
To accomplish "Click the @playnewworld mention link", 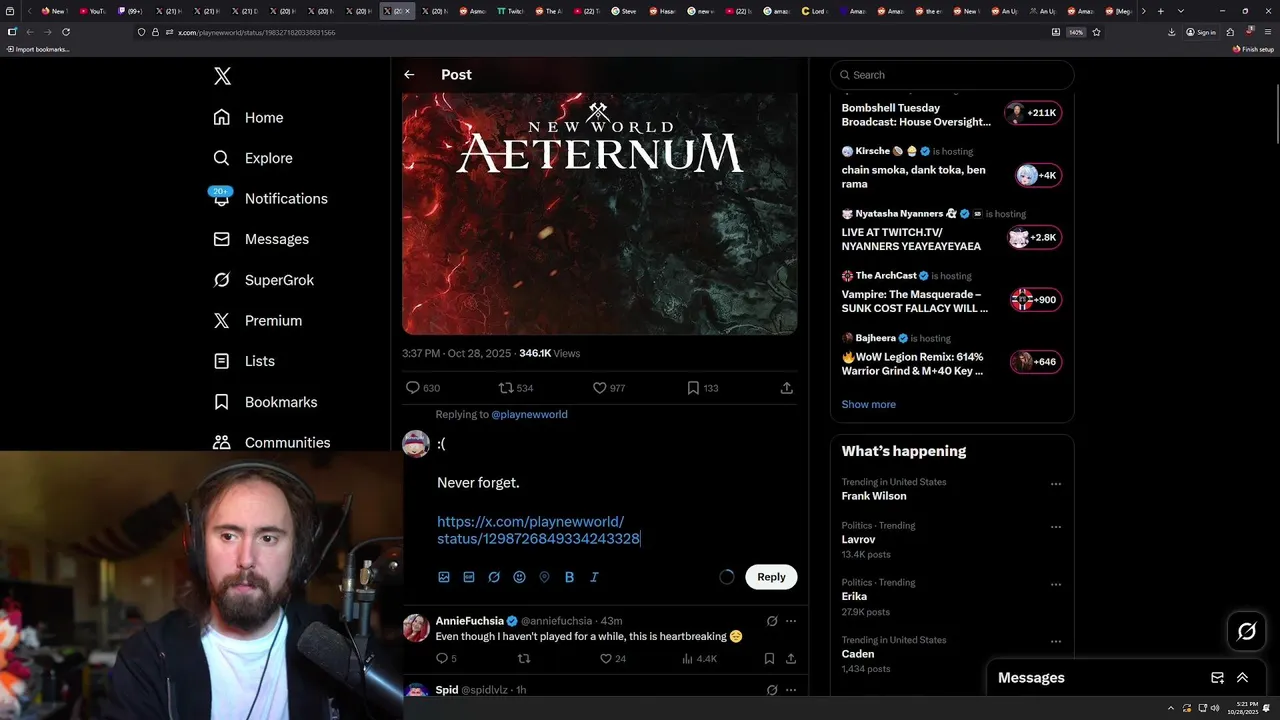I will 529,414.
